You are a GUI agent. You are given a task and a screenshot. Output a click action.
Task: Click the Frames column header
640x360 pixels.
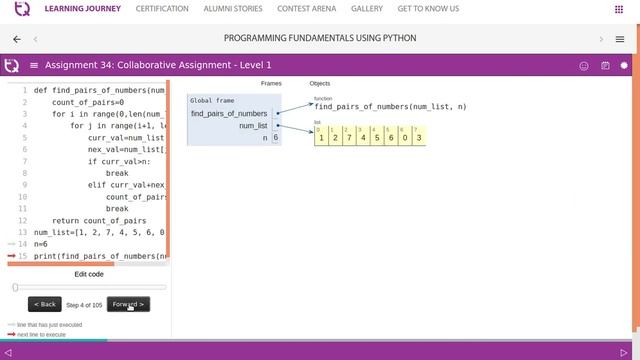coord(271,83)
